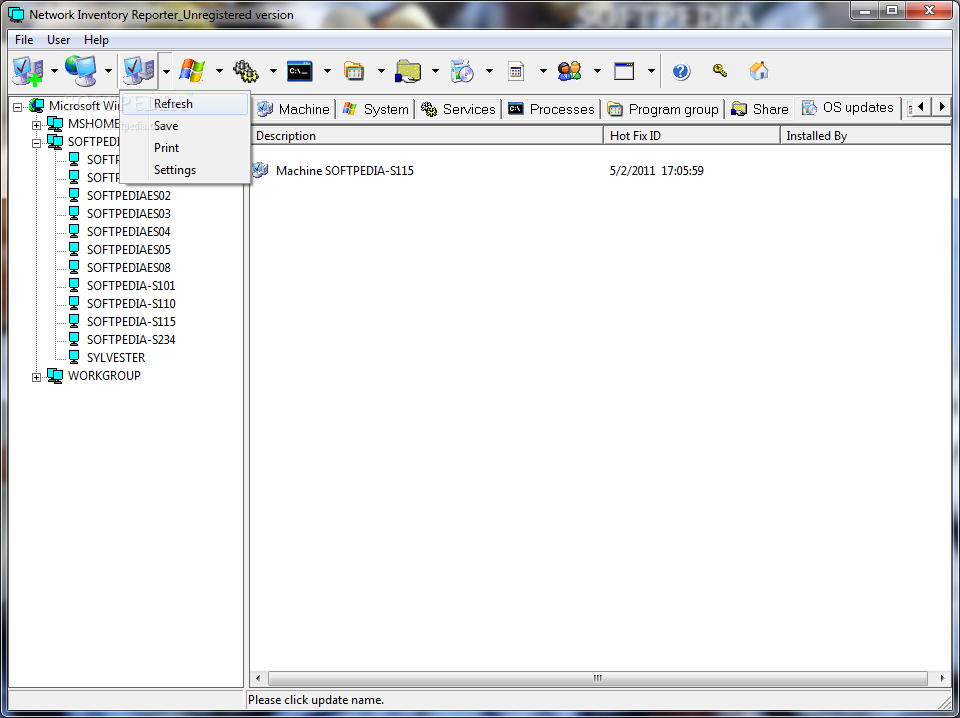This screenshot has width=960, height=718.
Task: Expand the MSHOME tree node
Action: [37, 125]
